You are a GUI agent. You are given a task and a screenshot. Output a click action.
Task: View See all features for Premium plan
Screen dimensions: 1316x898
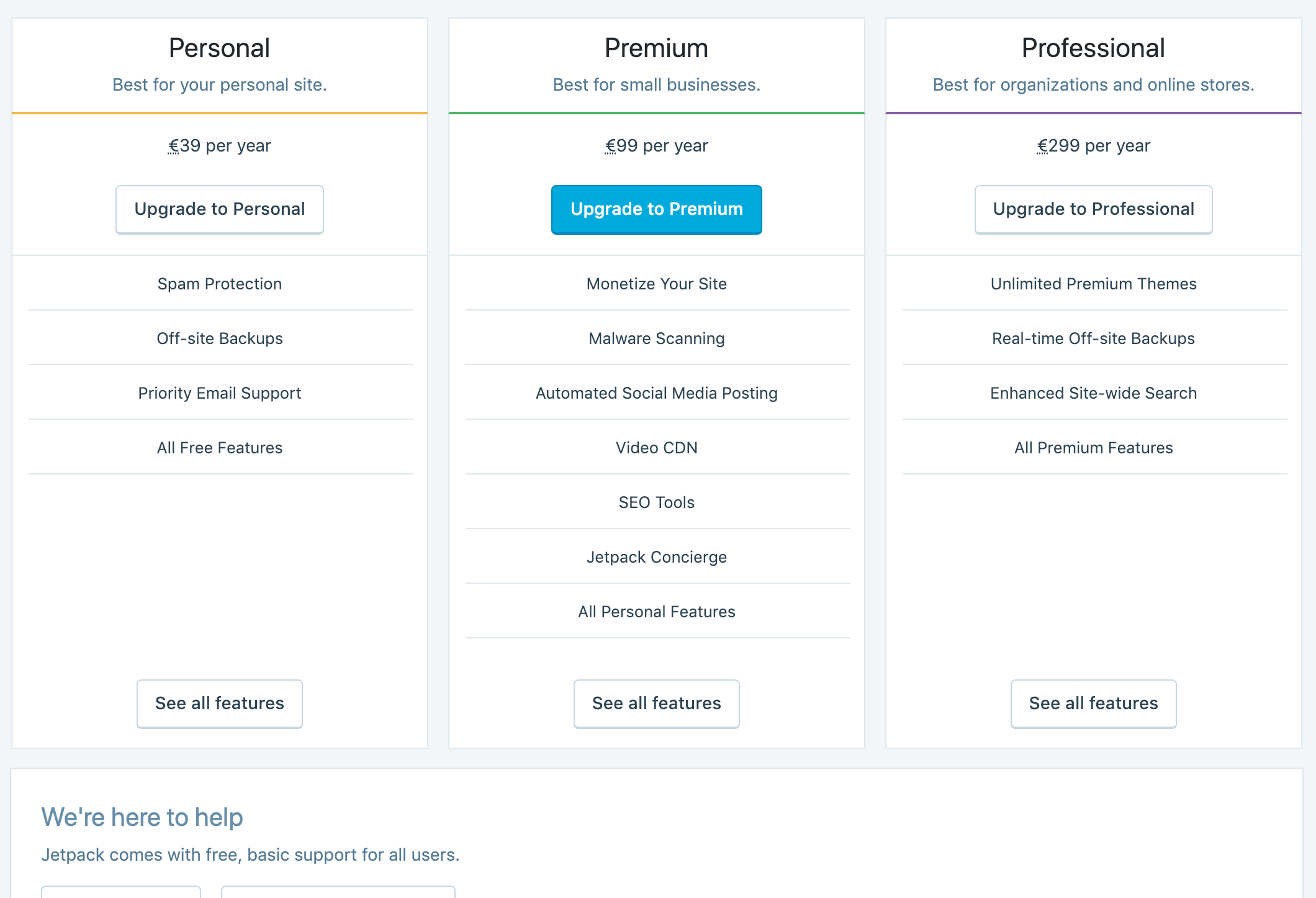(x=656, y=704)
